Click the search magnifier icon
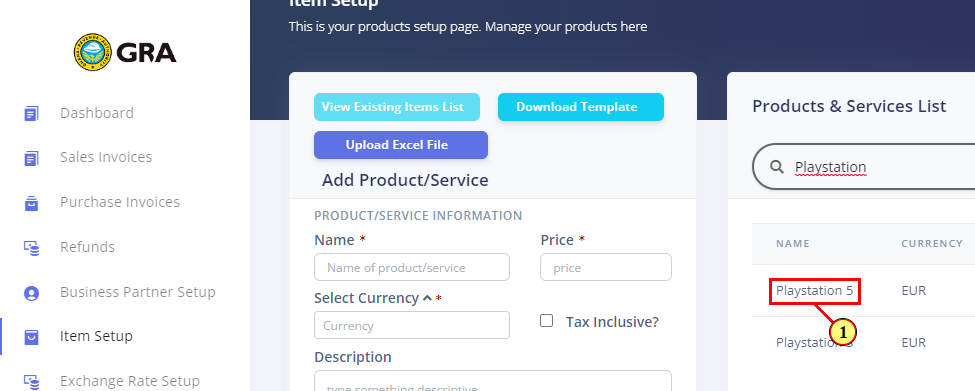The image size is (975, 391). point(777,167)
